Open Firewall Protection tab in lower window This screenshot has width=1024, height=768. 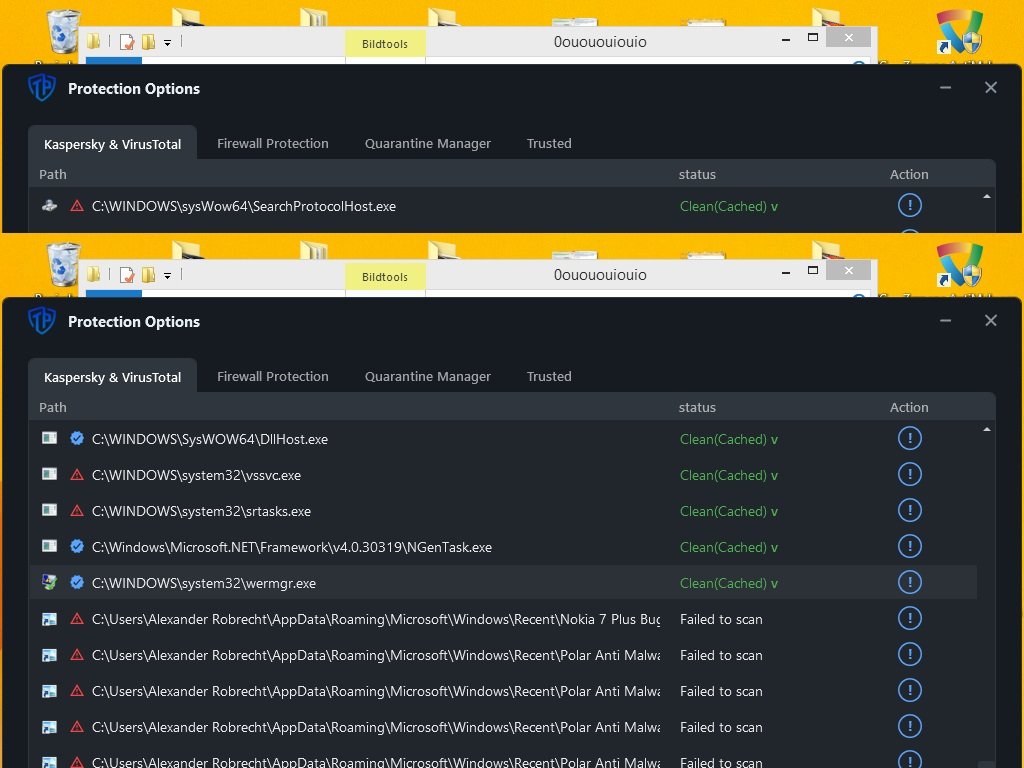(x=273, y=376)
